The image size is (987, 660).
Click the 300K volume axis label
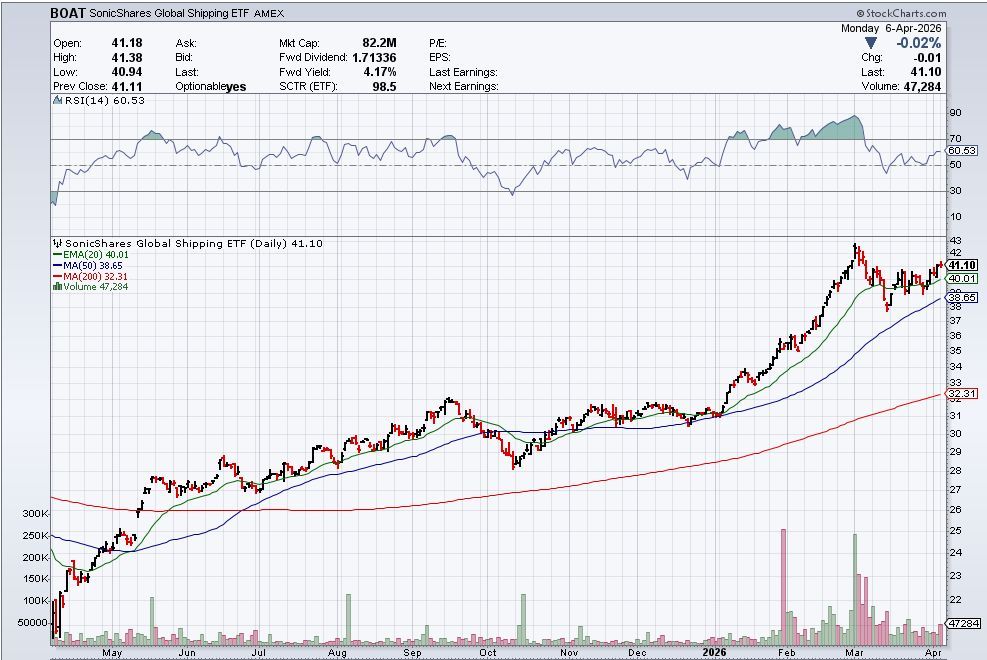coord(35,513)
